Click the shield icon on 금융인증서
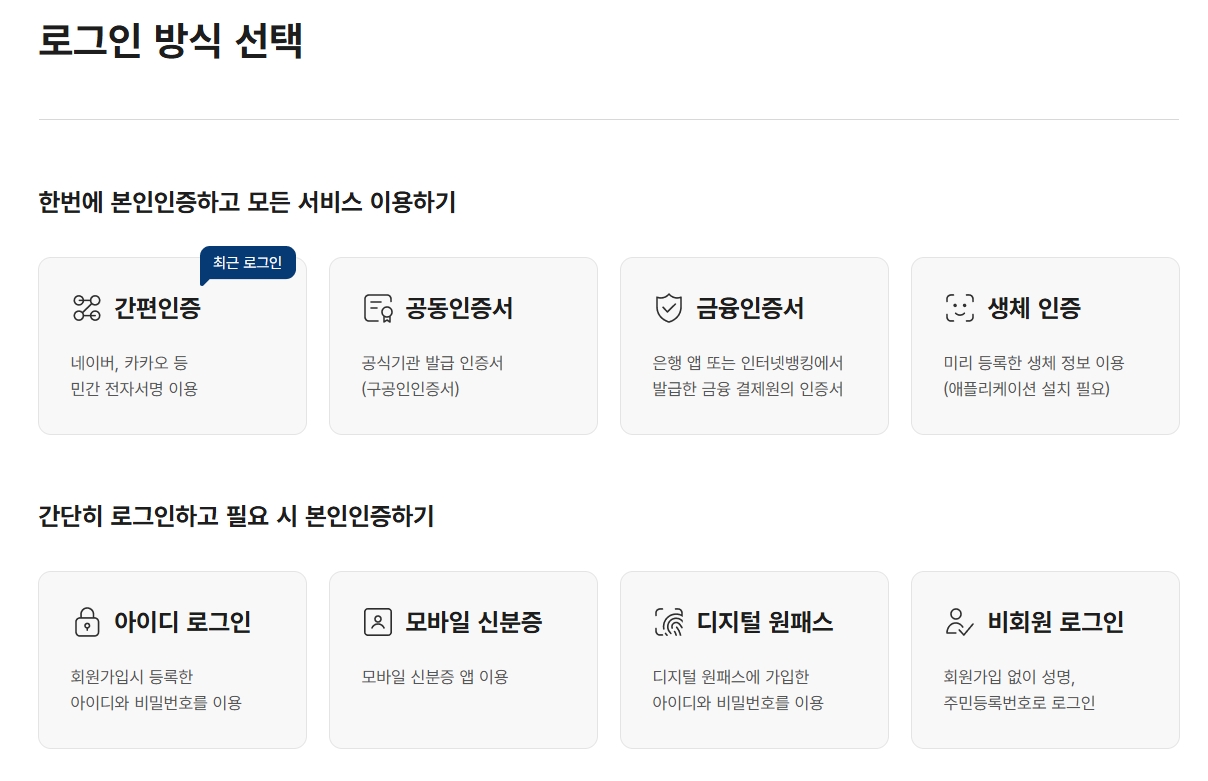1208x781 pixels. point(668,309)
